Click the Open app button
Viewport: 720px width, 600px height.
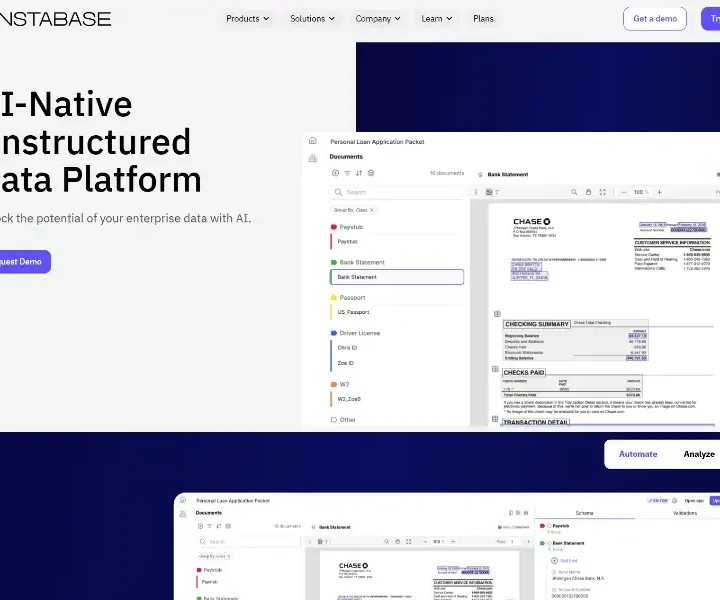(x=694, y=501)
